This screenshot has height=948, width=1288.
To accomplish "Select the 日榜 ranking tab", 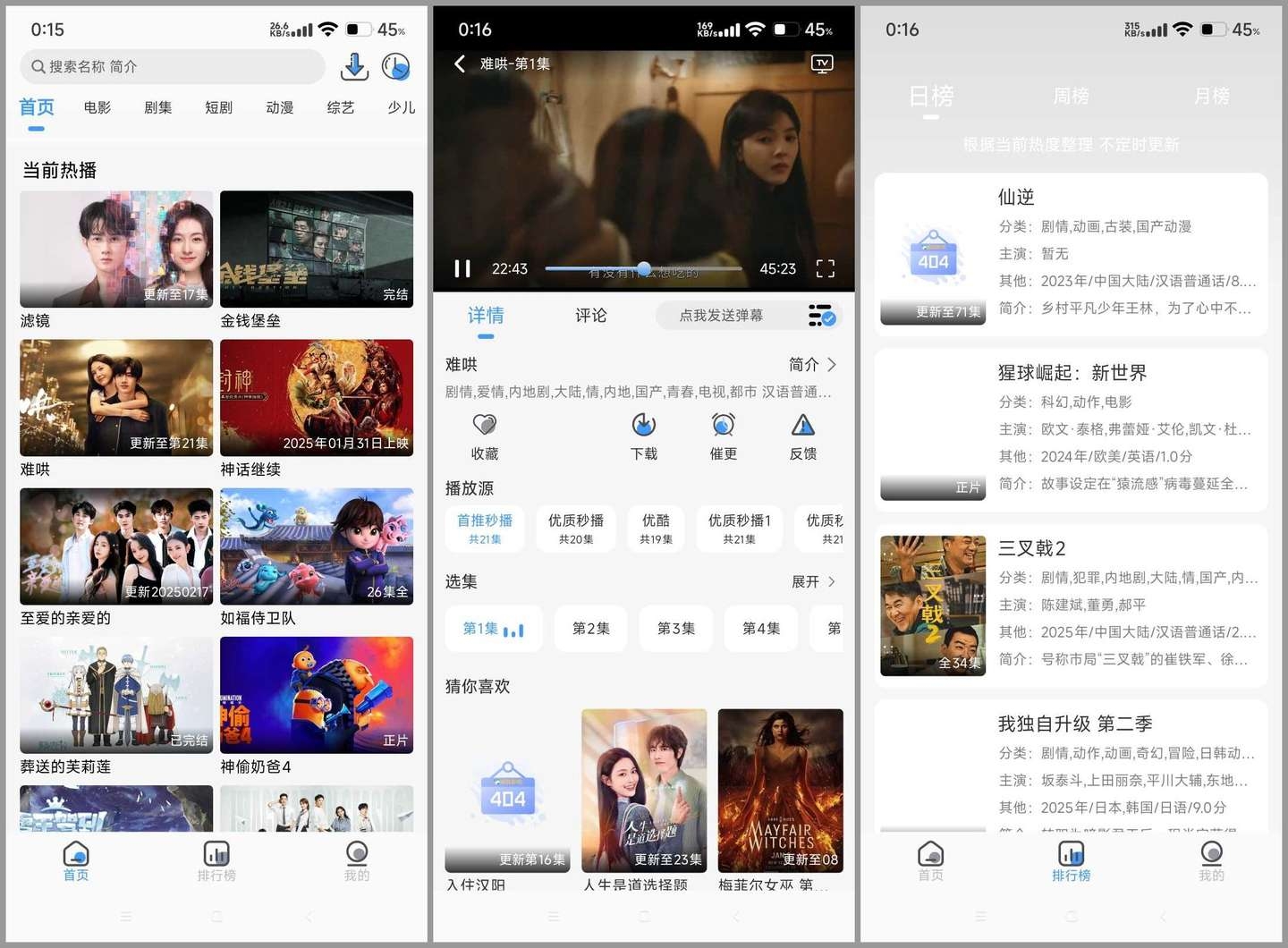I will coord(931,97).
